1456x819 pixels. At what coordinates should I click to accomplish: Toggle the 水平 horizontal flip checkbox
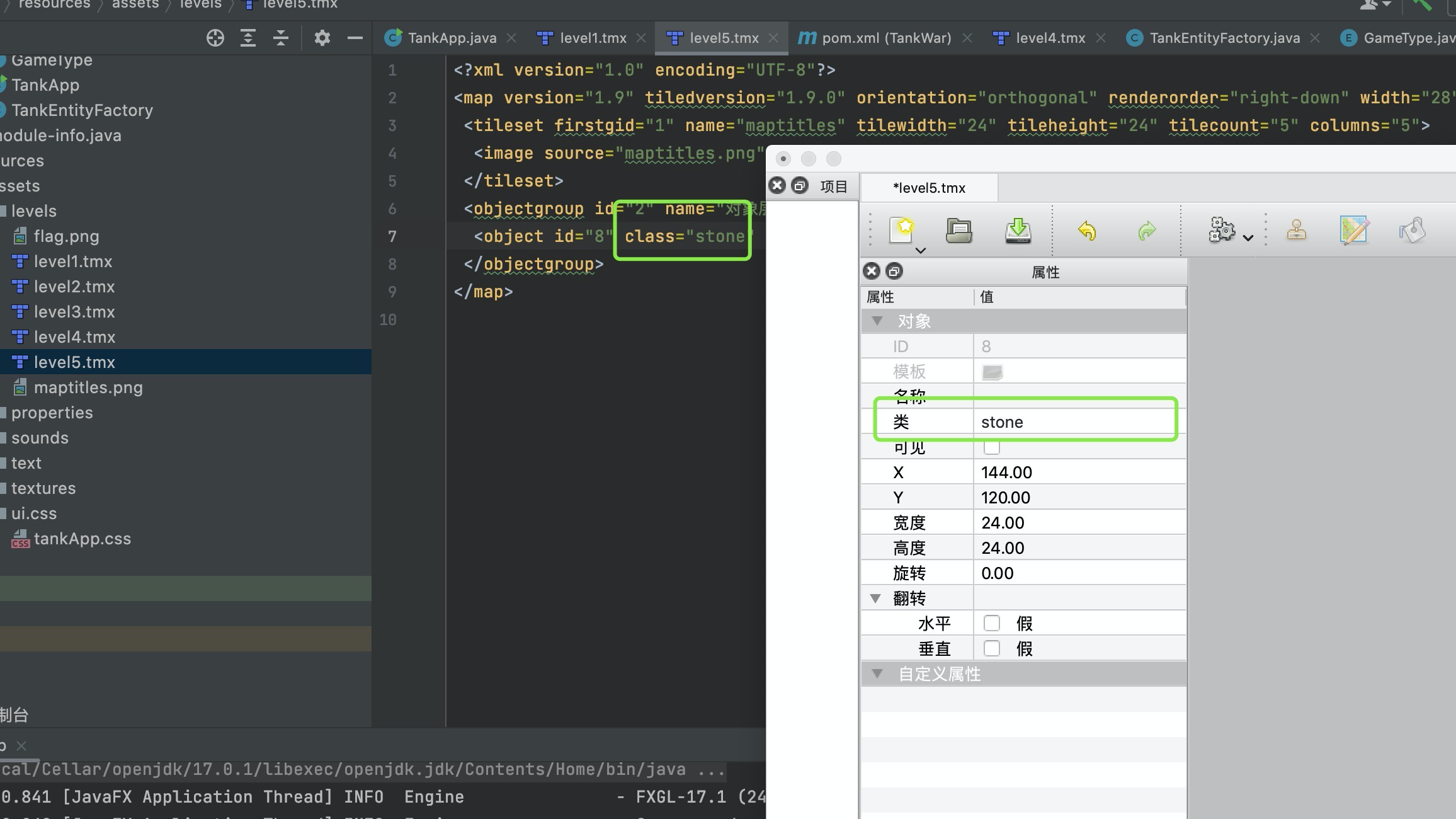click(991, 623)
